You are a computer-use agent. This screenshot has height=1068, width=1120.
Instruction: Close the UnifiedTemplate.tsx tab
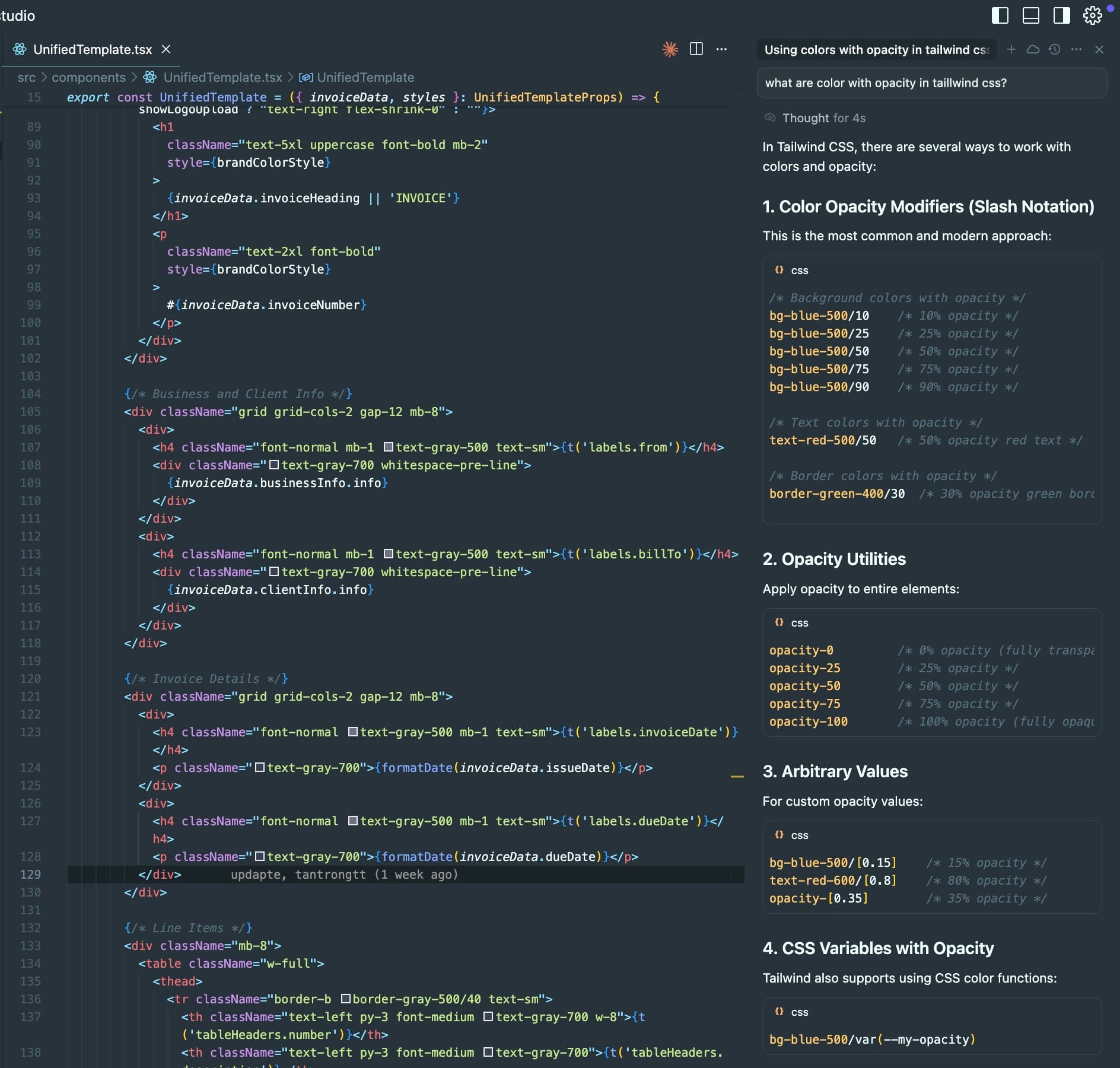(x=166, y=49)
